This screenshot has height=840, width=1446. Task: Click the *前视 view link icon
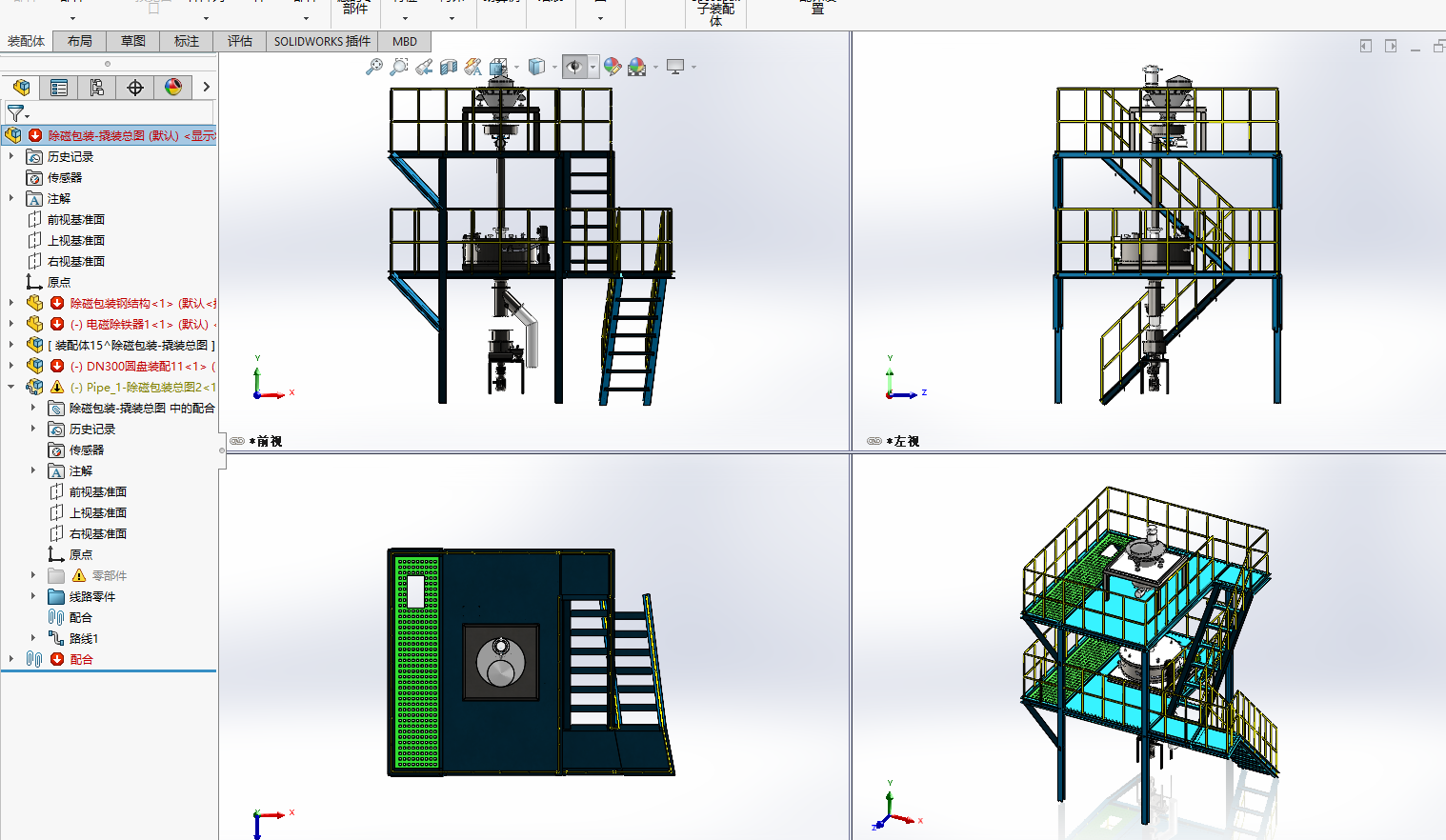pos(237,441)
